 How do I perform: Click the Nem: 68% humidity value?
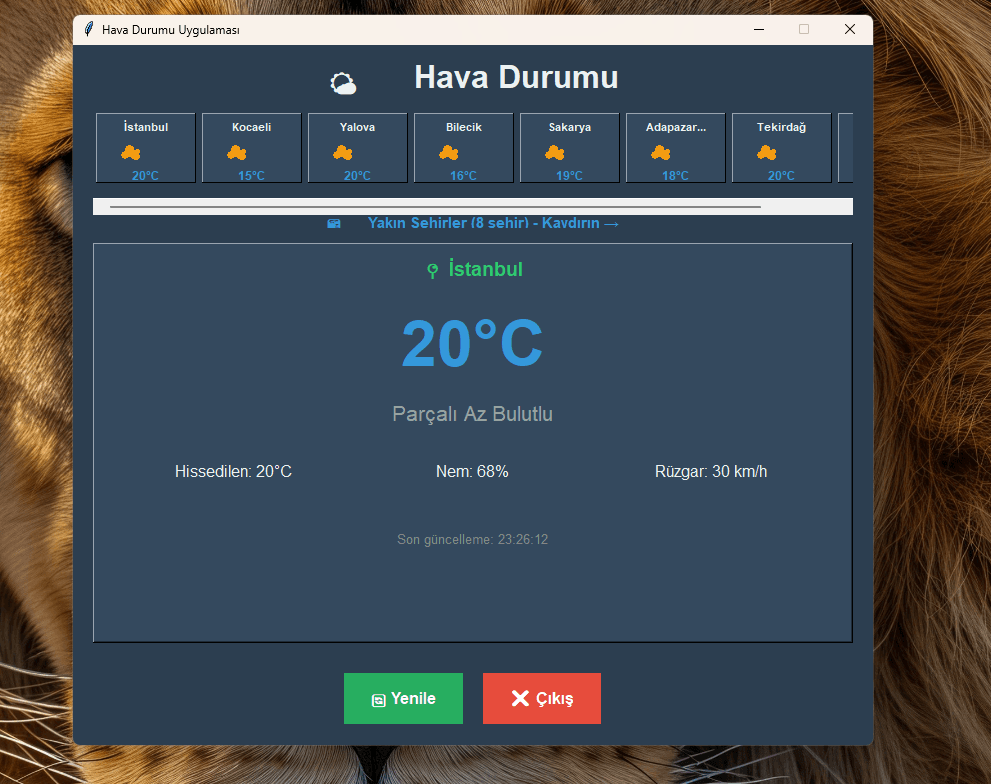pos(472,472)
